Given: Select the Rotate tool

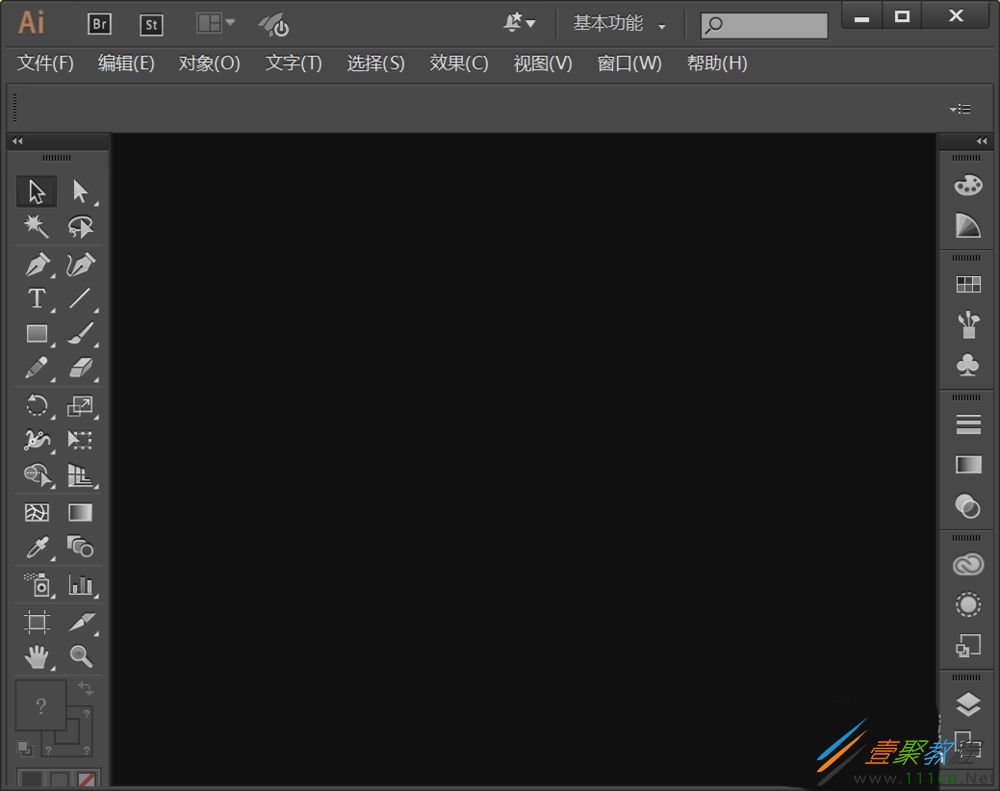Looking at the screenshot, I should tap(36, 405).
